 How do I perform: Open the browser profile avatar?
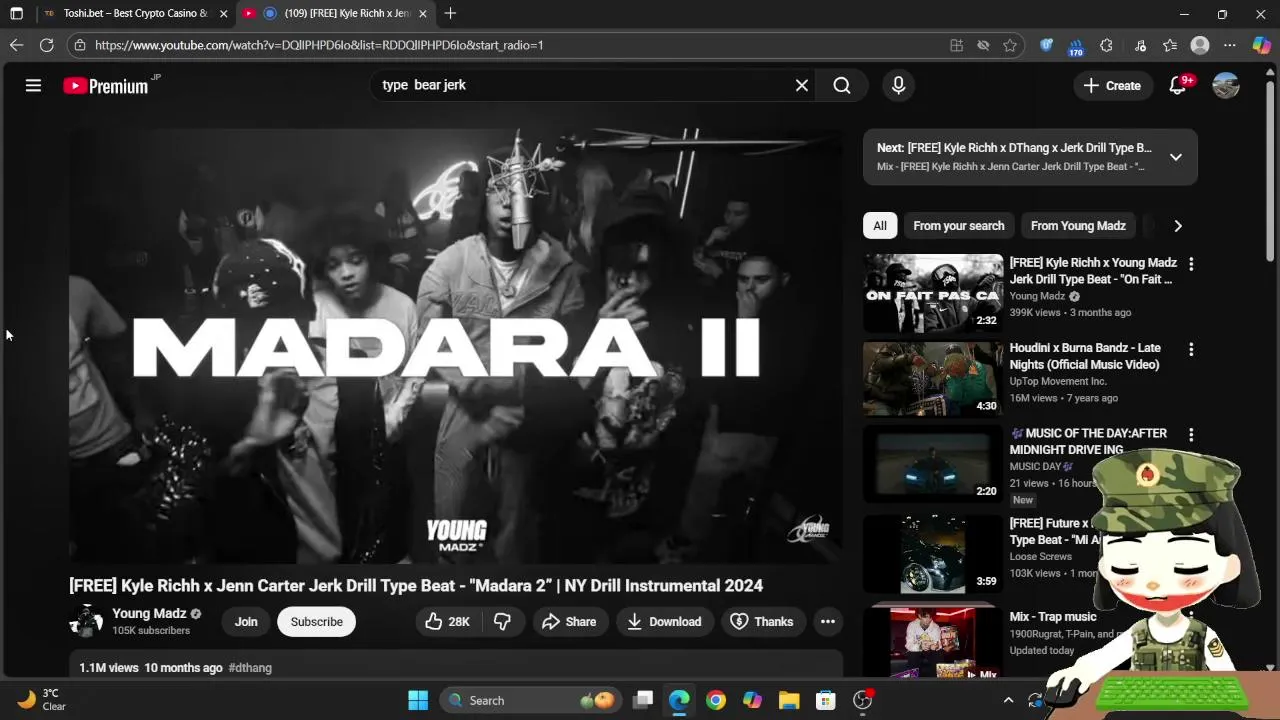(1200, 45)
